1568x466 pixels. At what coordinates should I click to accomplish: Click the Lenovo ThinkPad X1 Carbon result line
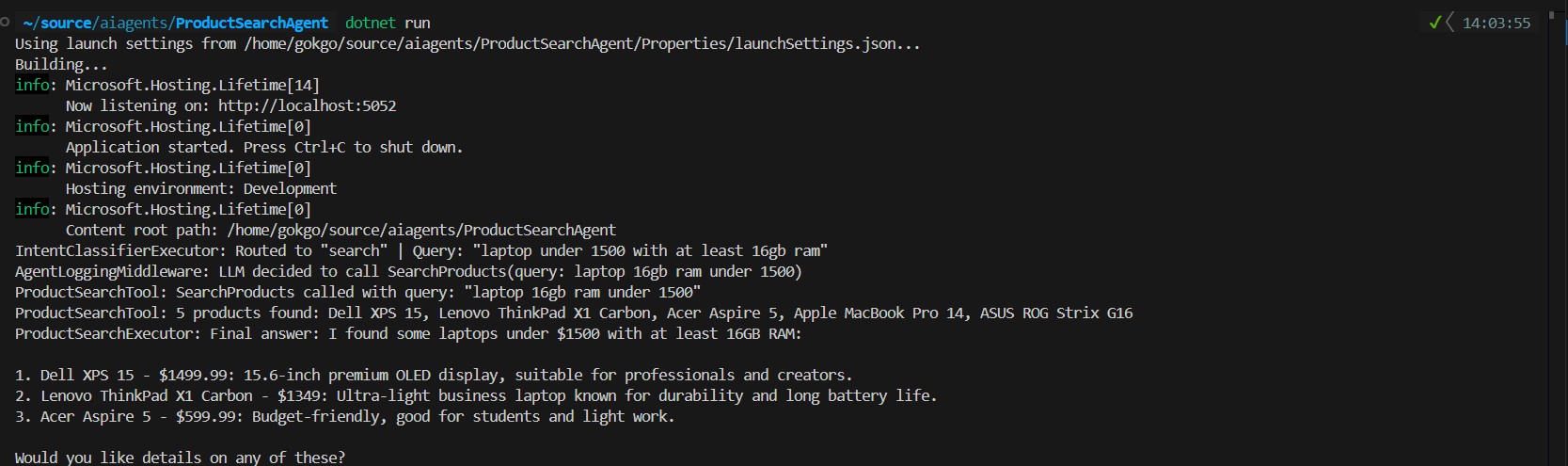point(475,395)
